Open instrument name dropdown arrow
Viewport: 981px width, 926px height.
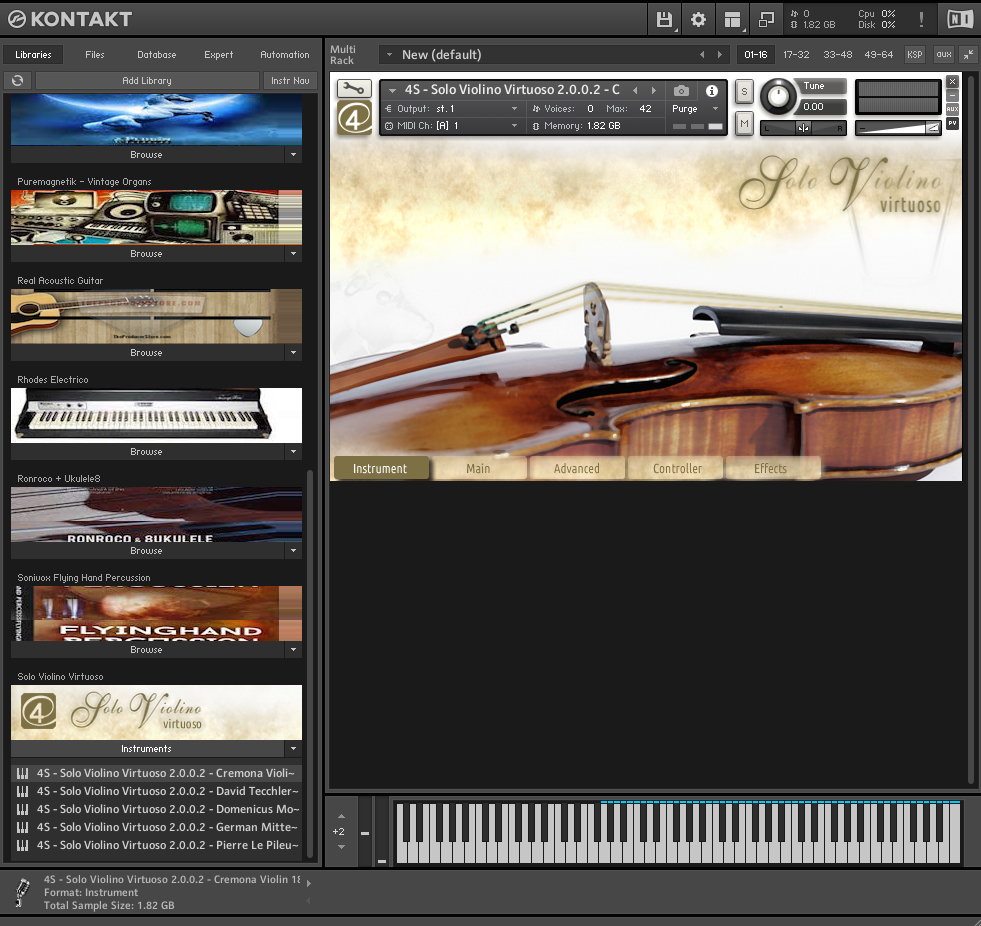pos(392,90)
